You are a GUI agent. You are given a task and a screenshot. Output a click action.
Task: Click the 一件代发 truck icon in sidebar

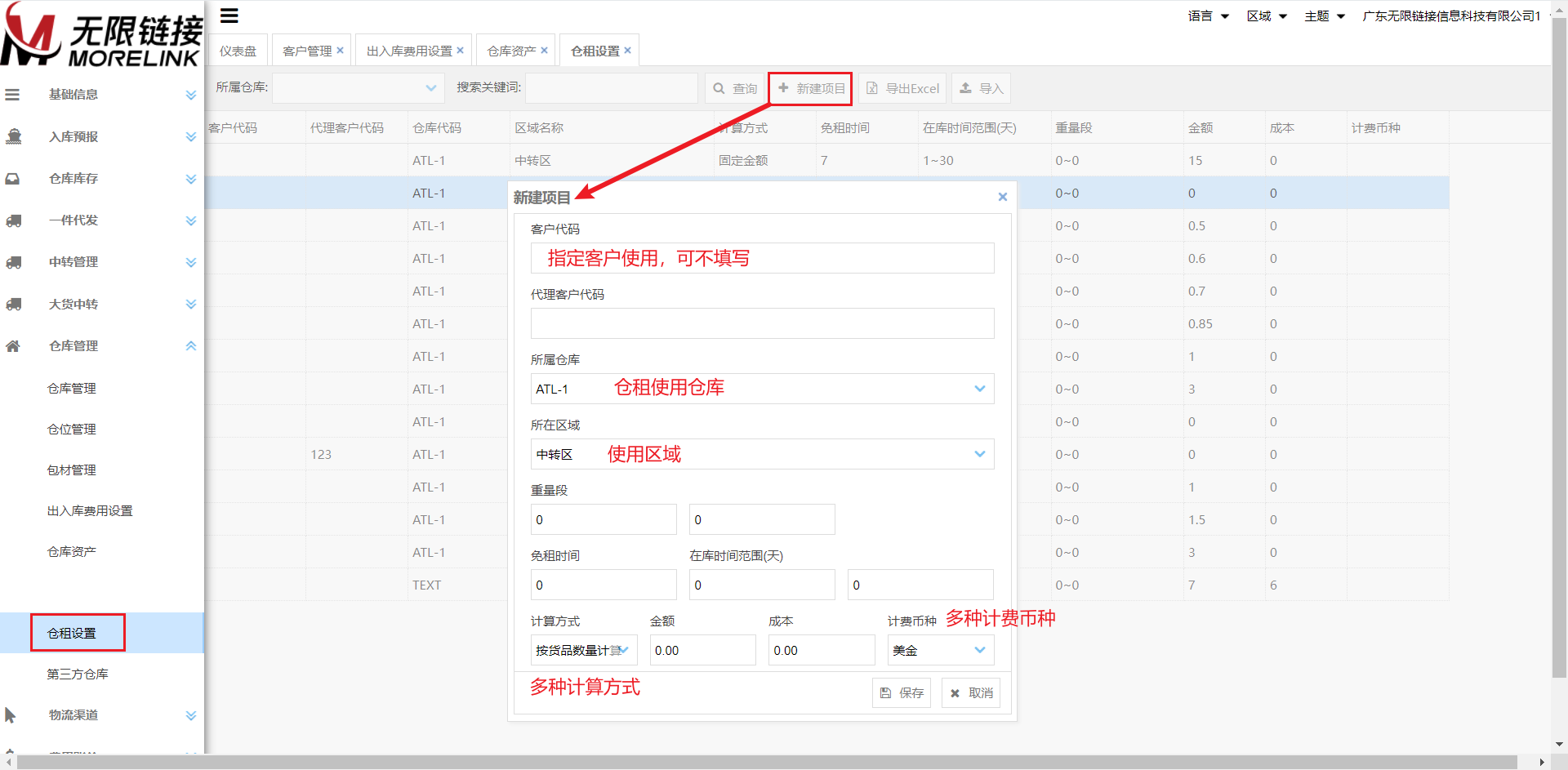(13, 220)
